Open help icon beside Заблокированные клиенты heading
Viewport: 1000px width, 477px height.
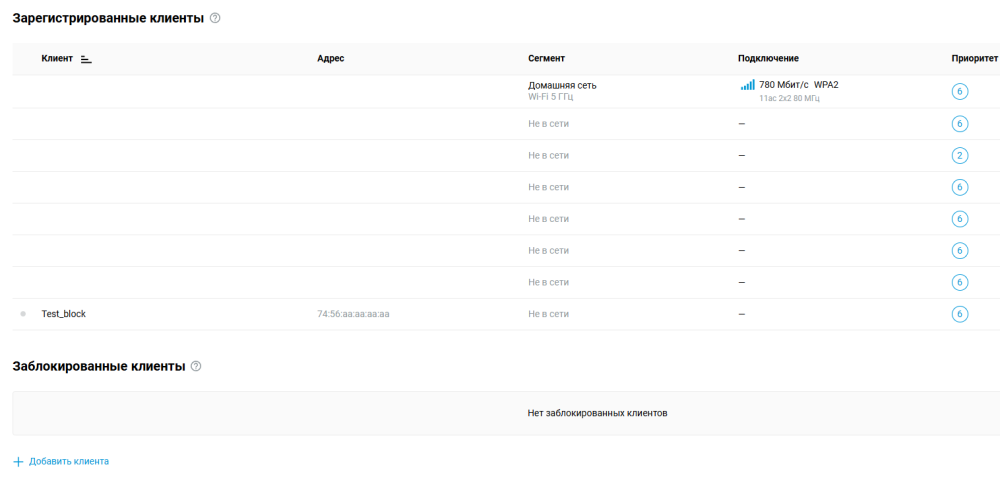tap(196, 366)
